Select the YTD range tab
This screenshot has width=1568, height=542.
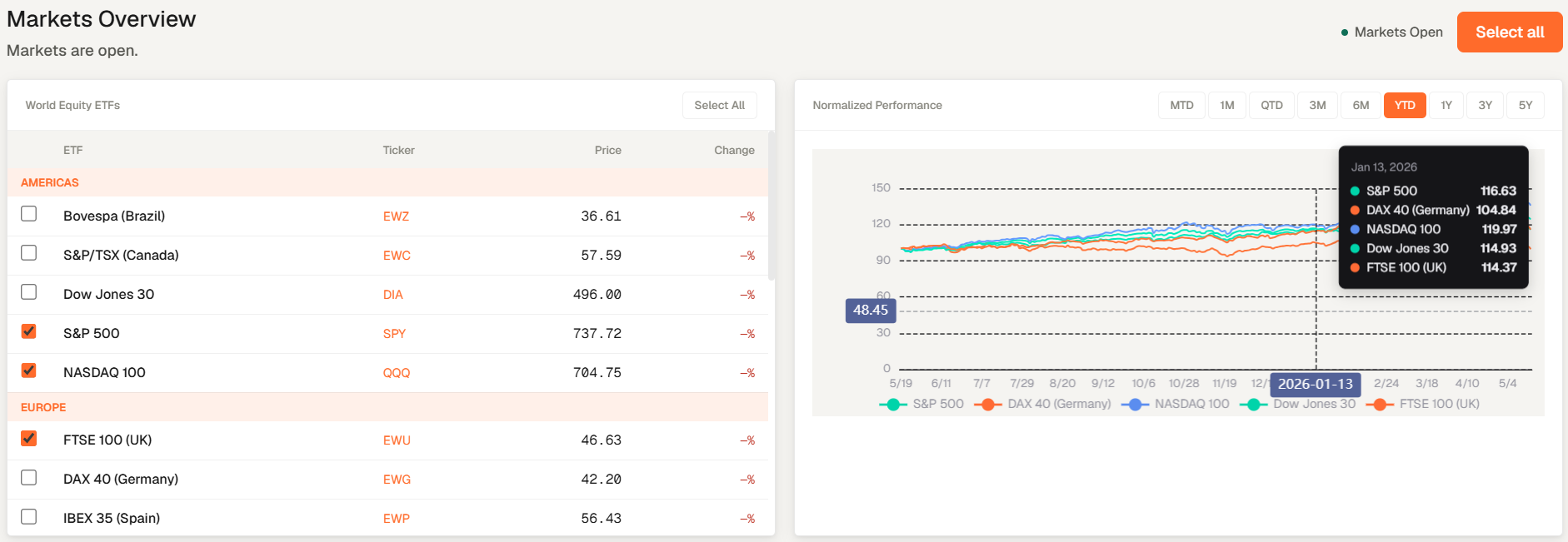[1405, 105]
